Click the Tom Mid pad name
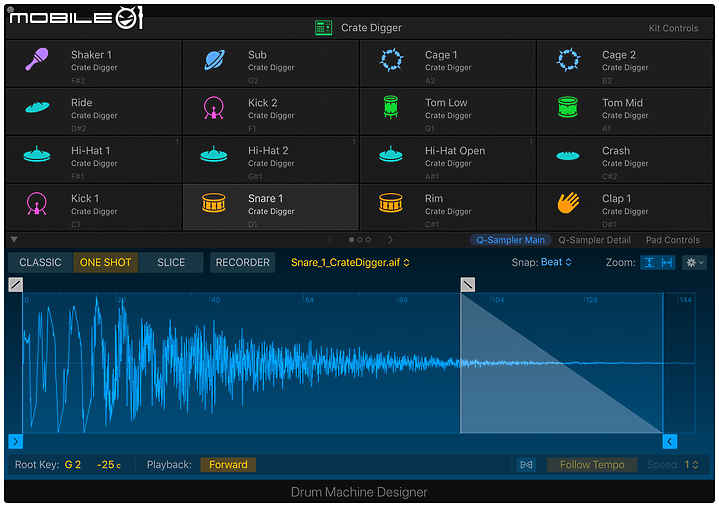Viewport: 719px width, 507px height. click(622, 103)
